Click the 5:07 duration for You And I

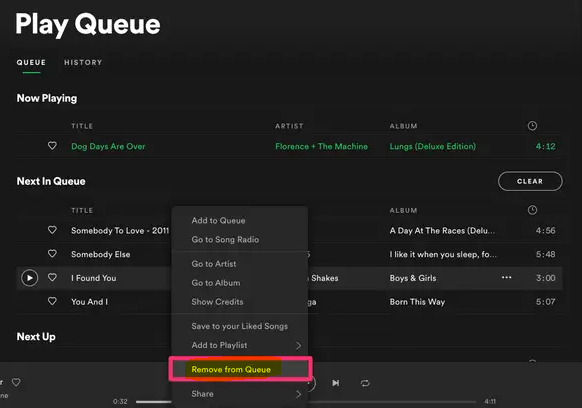(x=546, y=302)
